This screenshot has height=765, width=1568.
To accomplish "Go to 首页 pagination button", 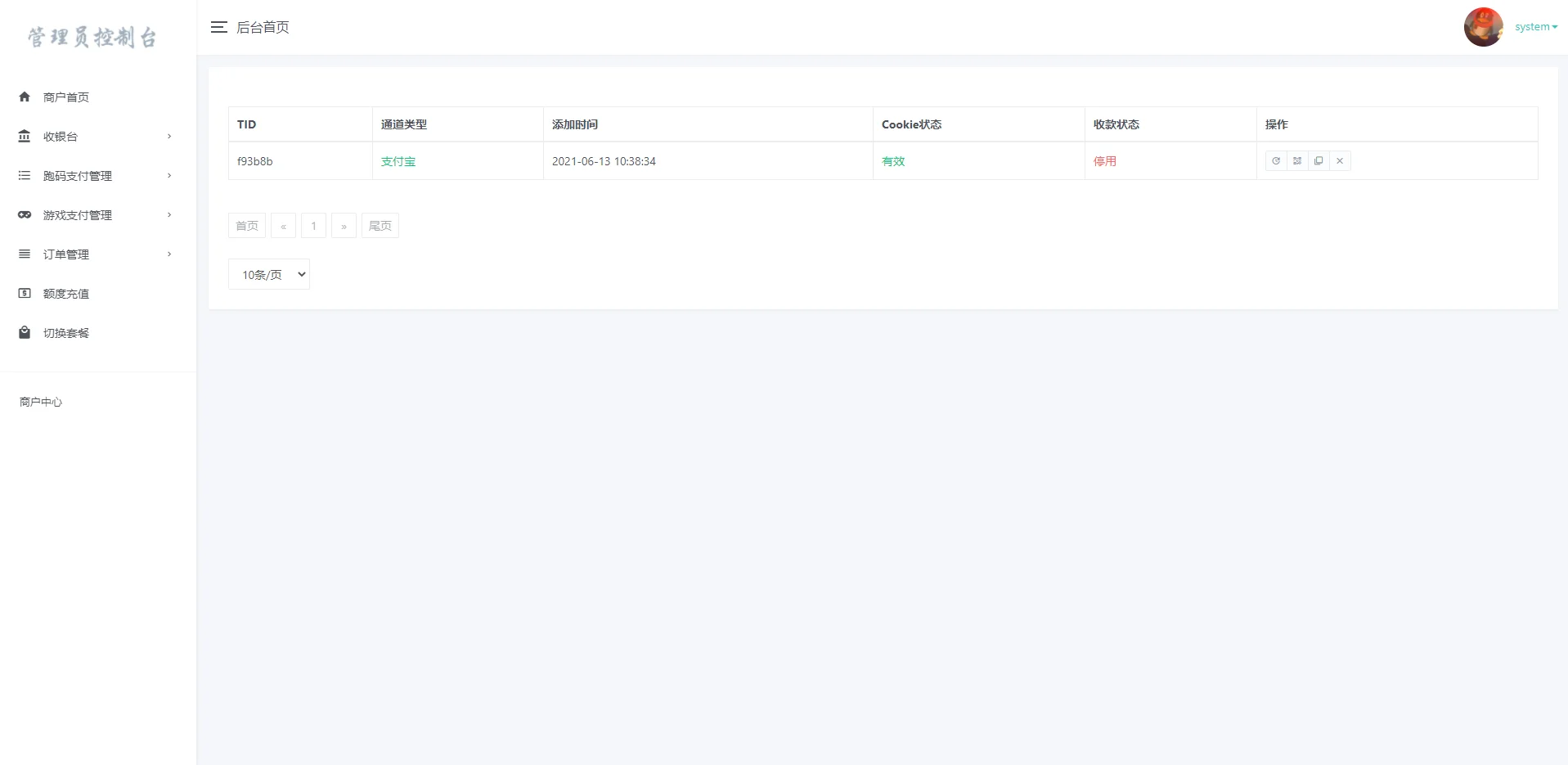I will pos(247,226).
